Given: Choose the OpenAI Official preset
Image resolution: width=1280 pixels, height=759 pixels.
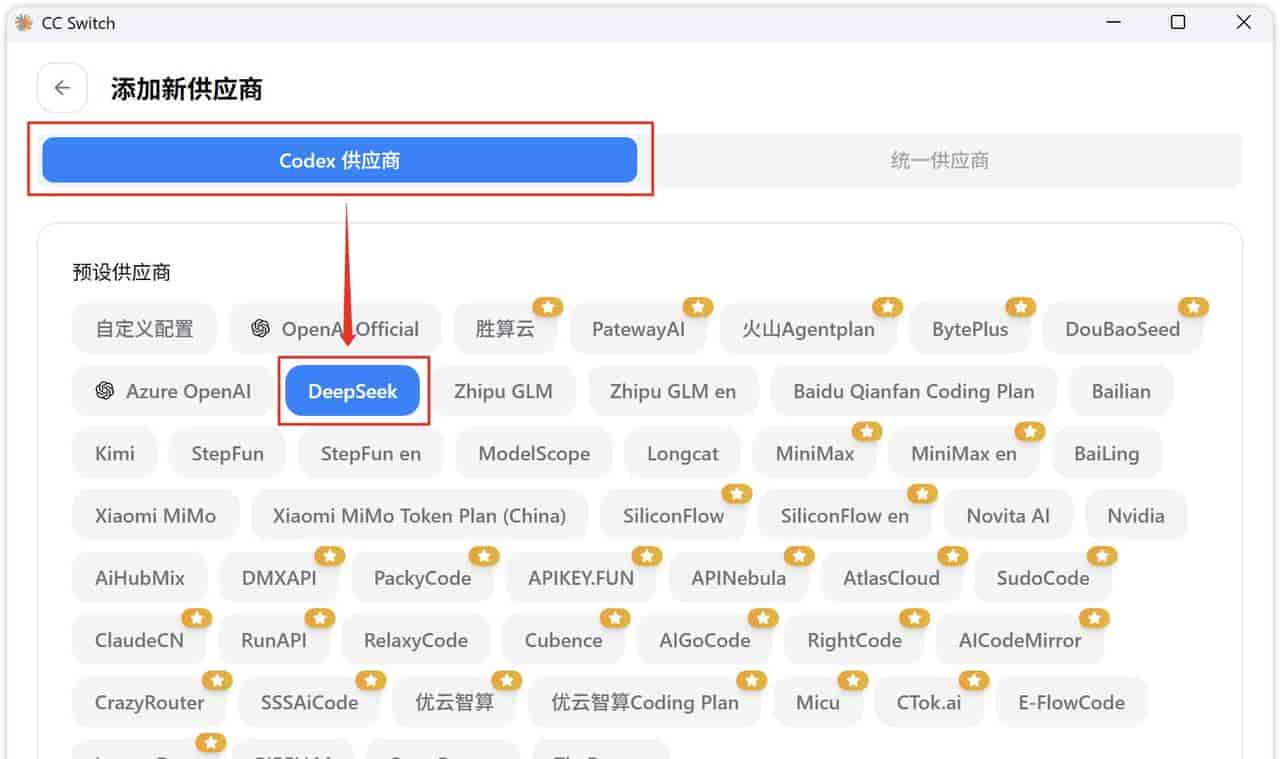Looking at the screenshot, I should coord(335,329).
